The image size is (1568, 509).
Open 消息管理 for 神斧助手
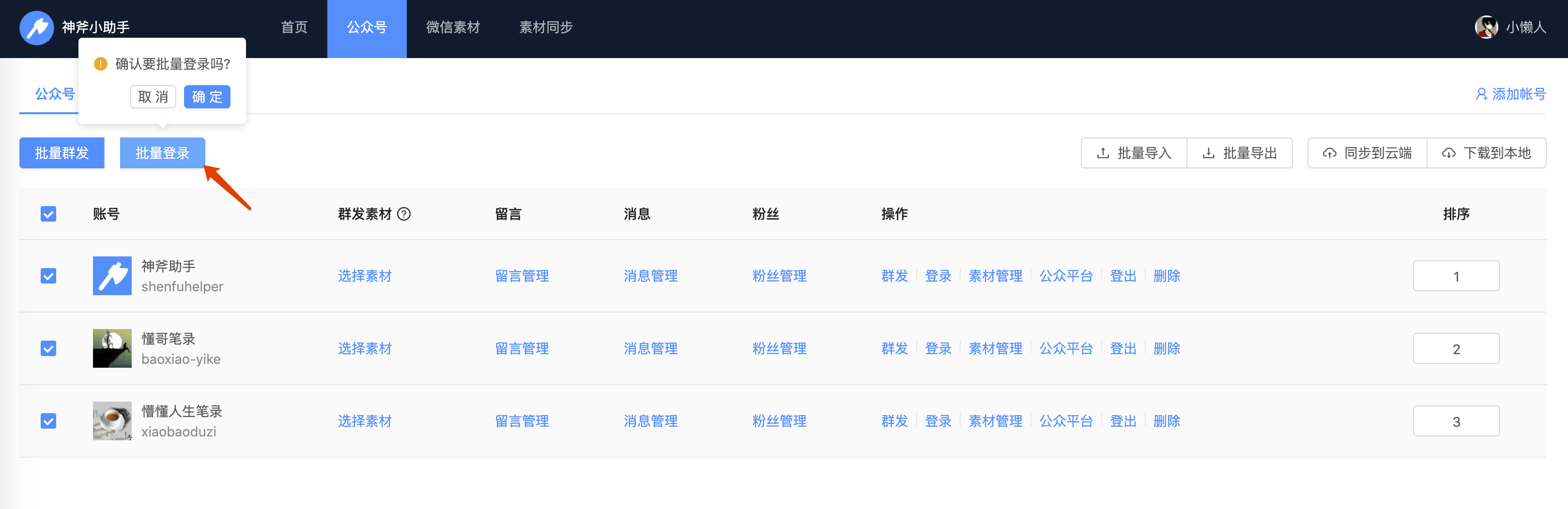coord(650,276)
